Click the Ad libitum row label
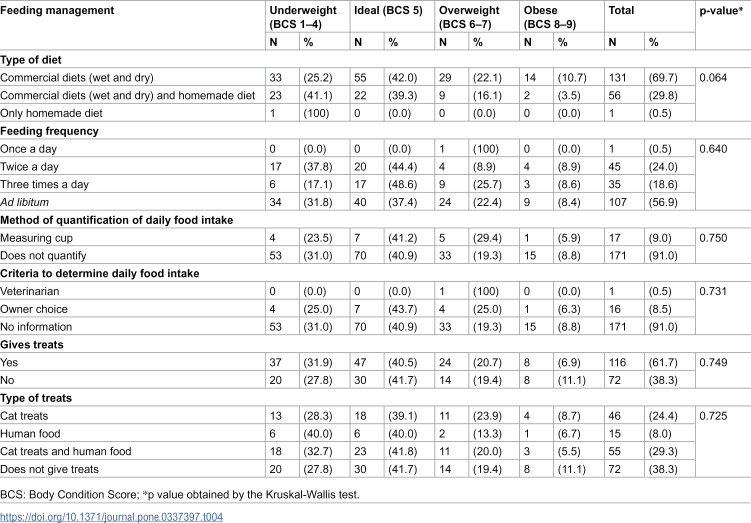 point(24,203)
